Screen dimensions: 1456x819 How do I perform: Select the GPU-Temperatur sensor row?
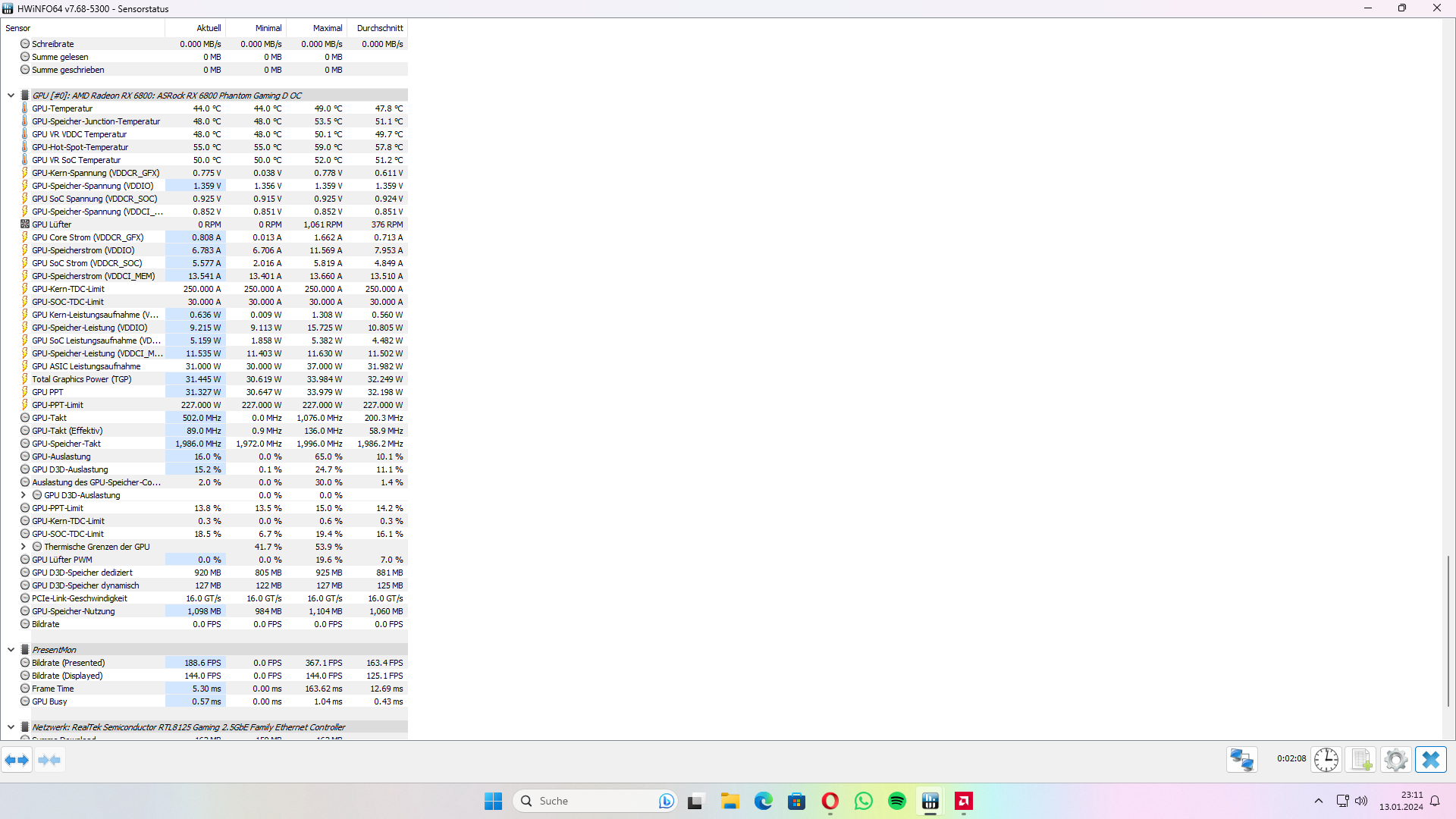point(62,108)
